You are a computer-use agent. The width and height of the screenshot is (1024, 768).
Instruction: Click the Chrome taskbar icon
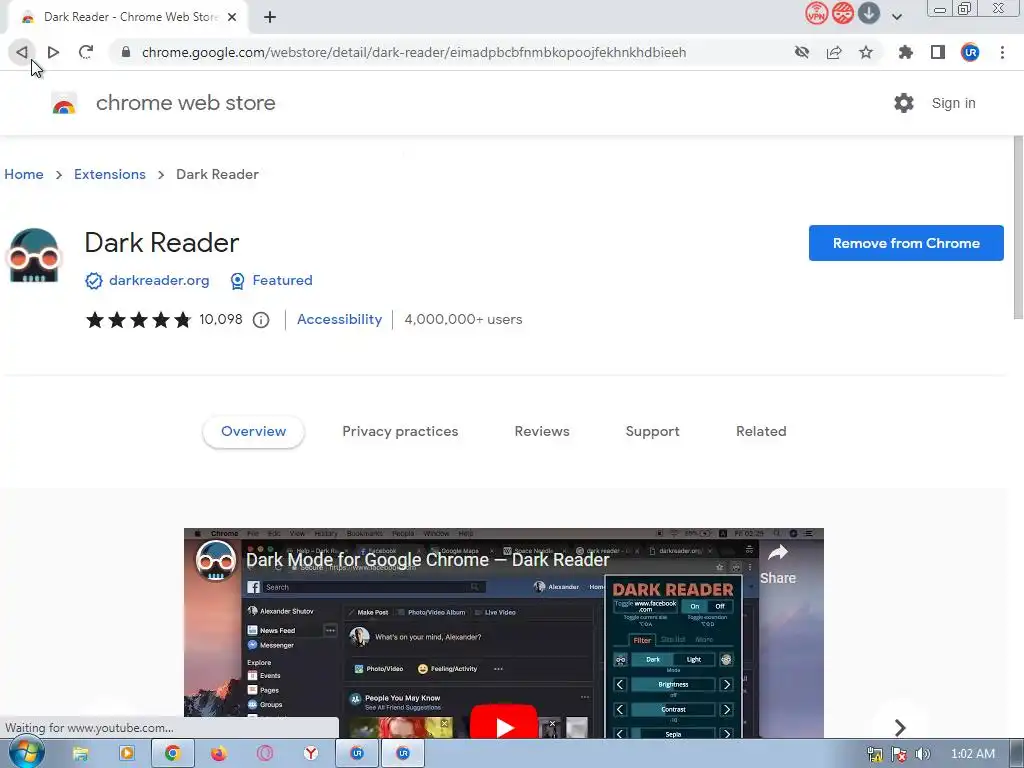[x=172, y=754]
